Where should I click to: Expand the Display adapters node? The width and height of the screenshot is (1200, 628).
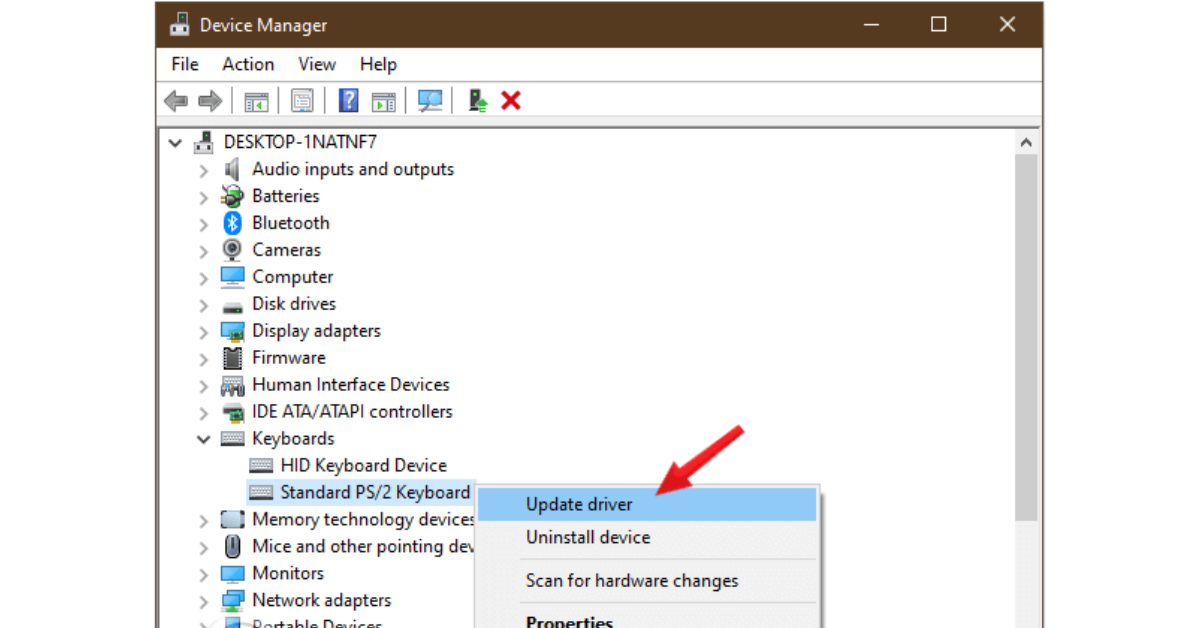tap(204, 332)
